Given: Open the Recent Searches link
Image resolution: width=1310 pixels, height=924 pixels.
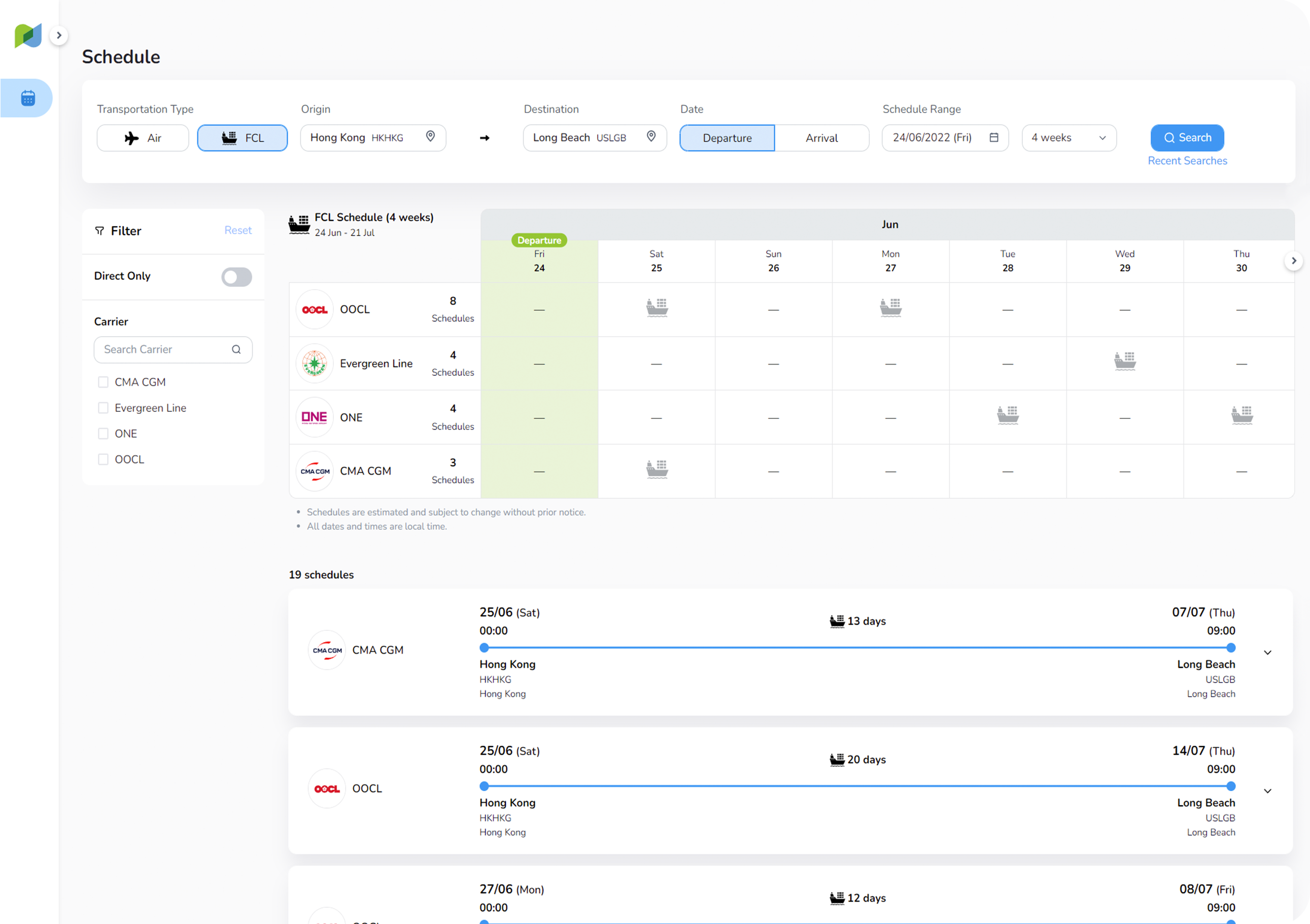Looking at the screenshot, I should pos(1187,161).
